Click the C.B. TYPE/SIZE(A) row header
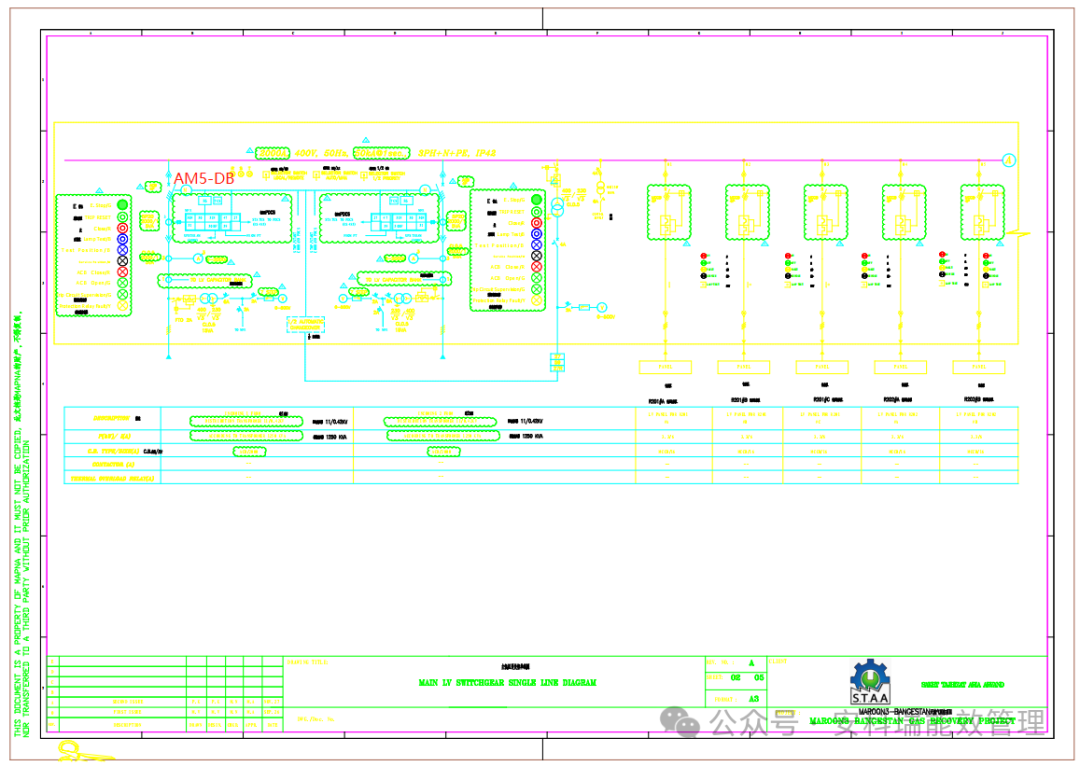The height and width of the screenshot is (766, 1080). (114, 451)
